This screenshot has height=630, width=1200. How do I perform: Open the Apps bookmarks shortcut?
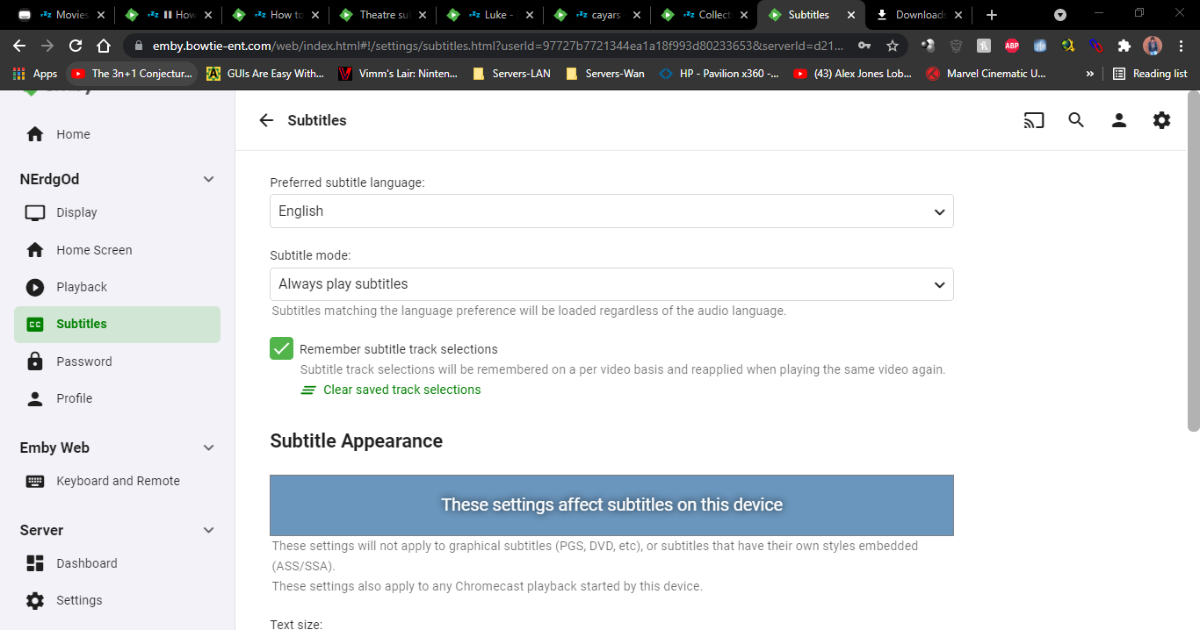(35, 74)
